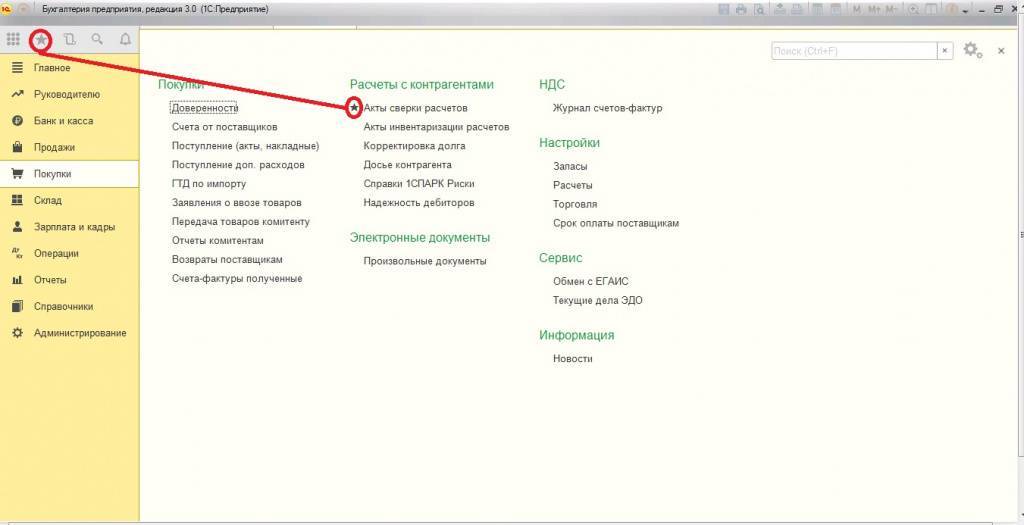Viewport: 1024px width, 525px height.
Task: Open the sections grid menu icon
Action: coord(13,40)
